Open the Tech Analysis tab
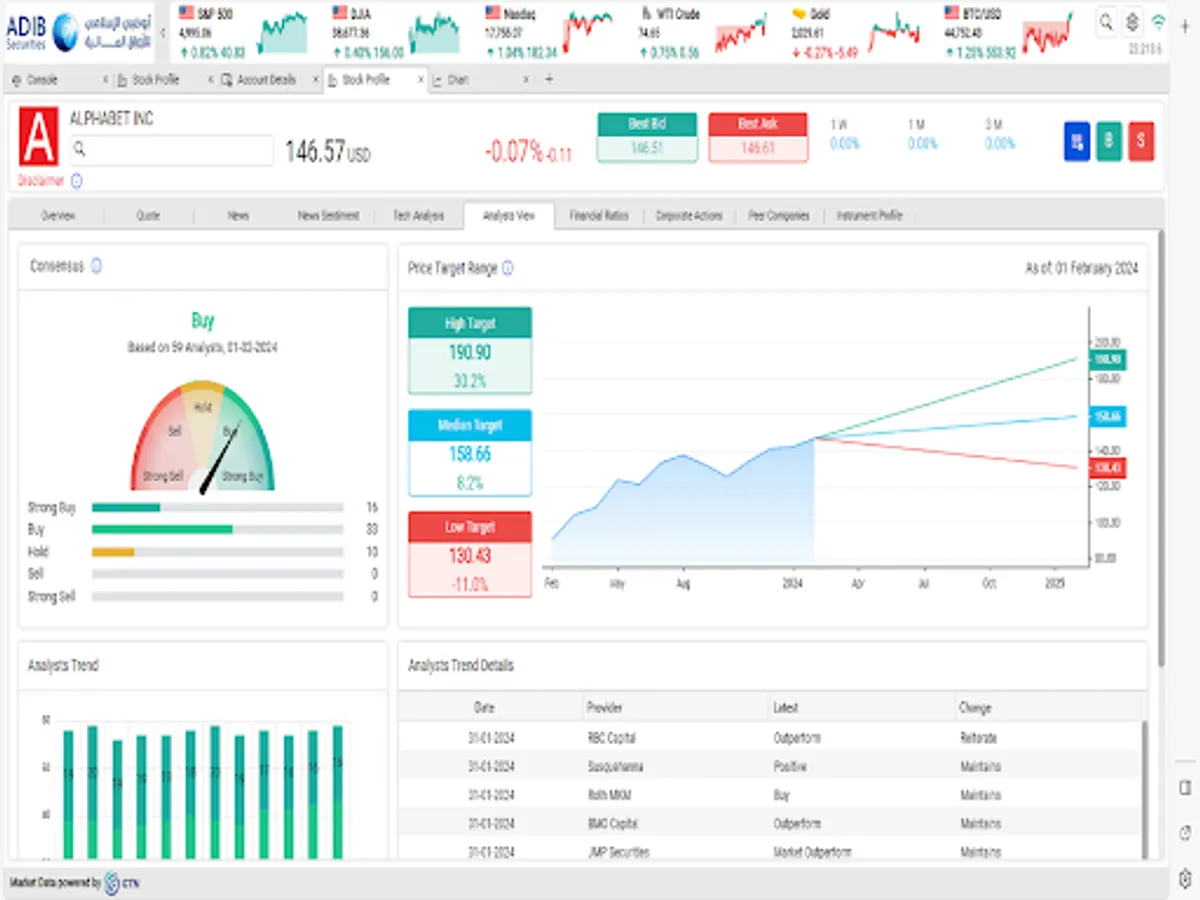Image resolution: width=1200 pixels, height=900 pixels. [418, 215]
